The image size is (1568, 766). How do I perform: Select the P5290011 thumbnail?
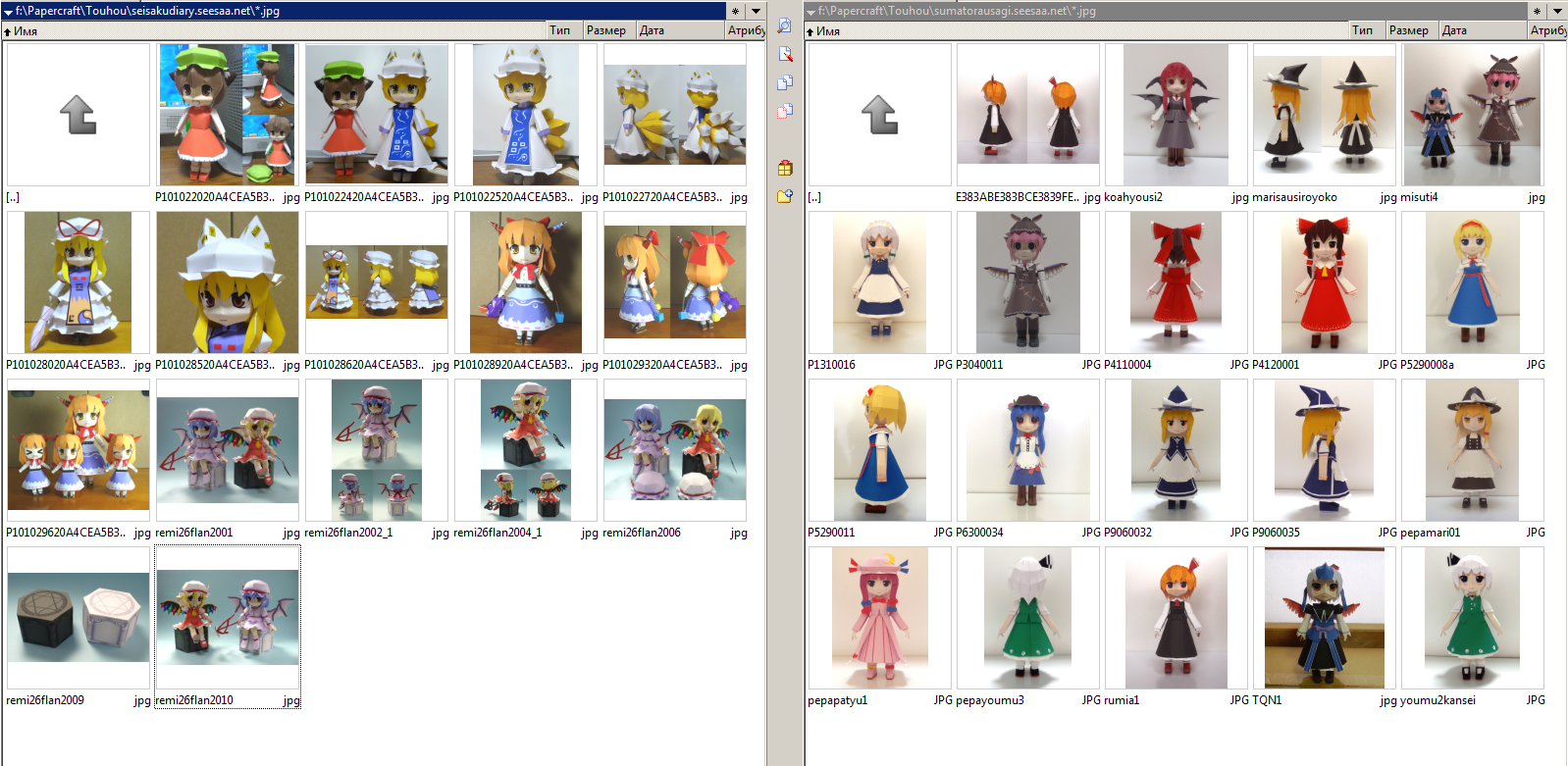click(880, 450)
